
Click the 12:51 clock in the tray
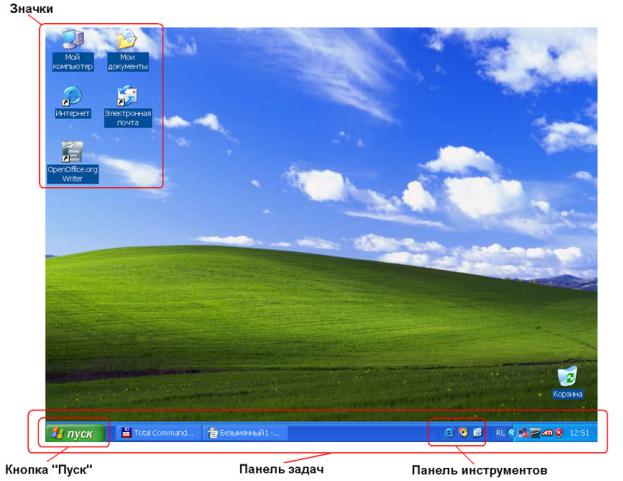pos(579,433)
